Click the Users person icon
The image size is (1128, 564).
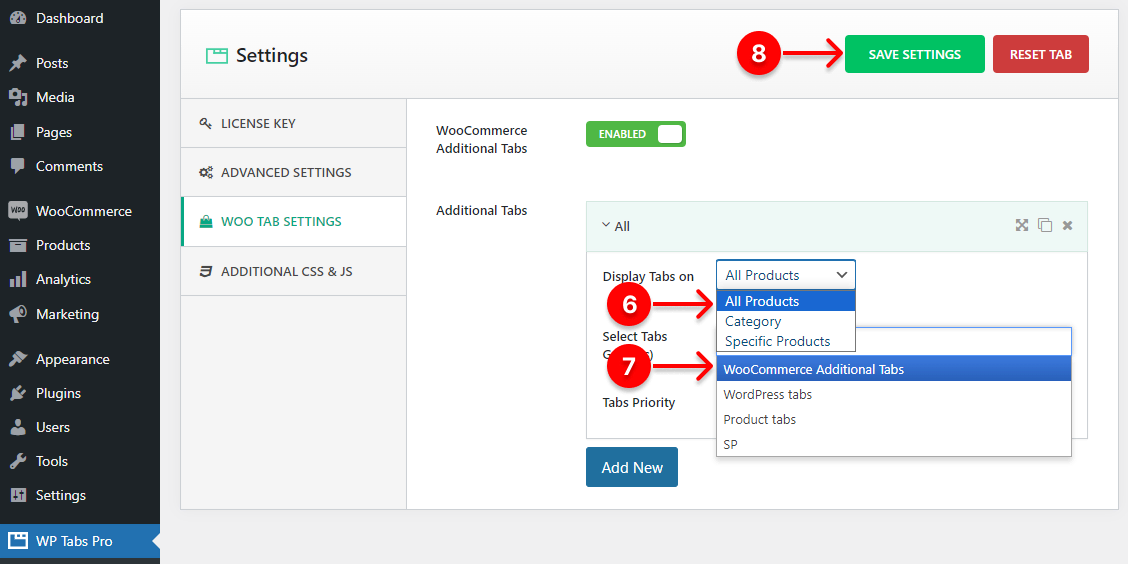tap(18, 427)
